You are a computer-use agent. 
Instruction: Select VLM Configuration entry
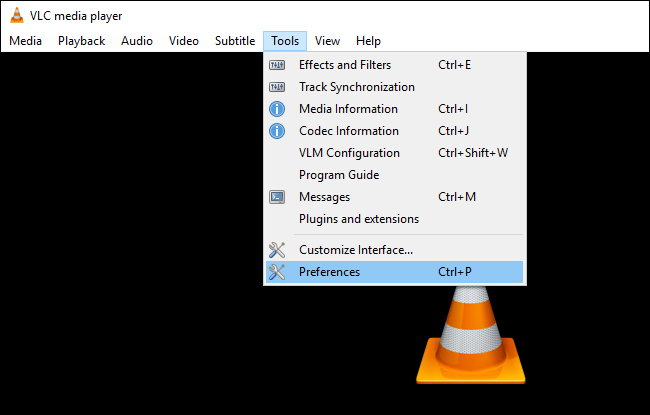pos(349,153)
